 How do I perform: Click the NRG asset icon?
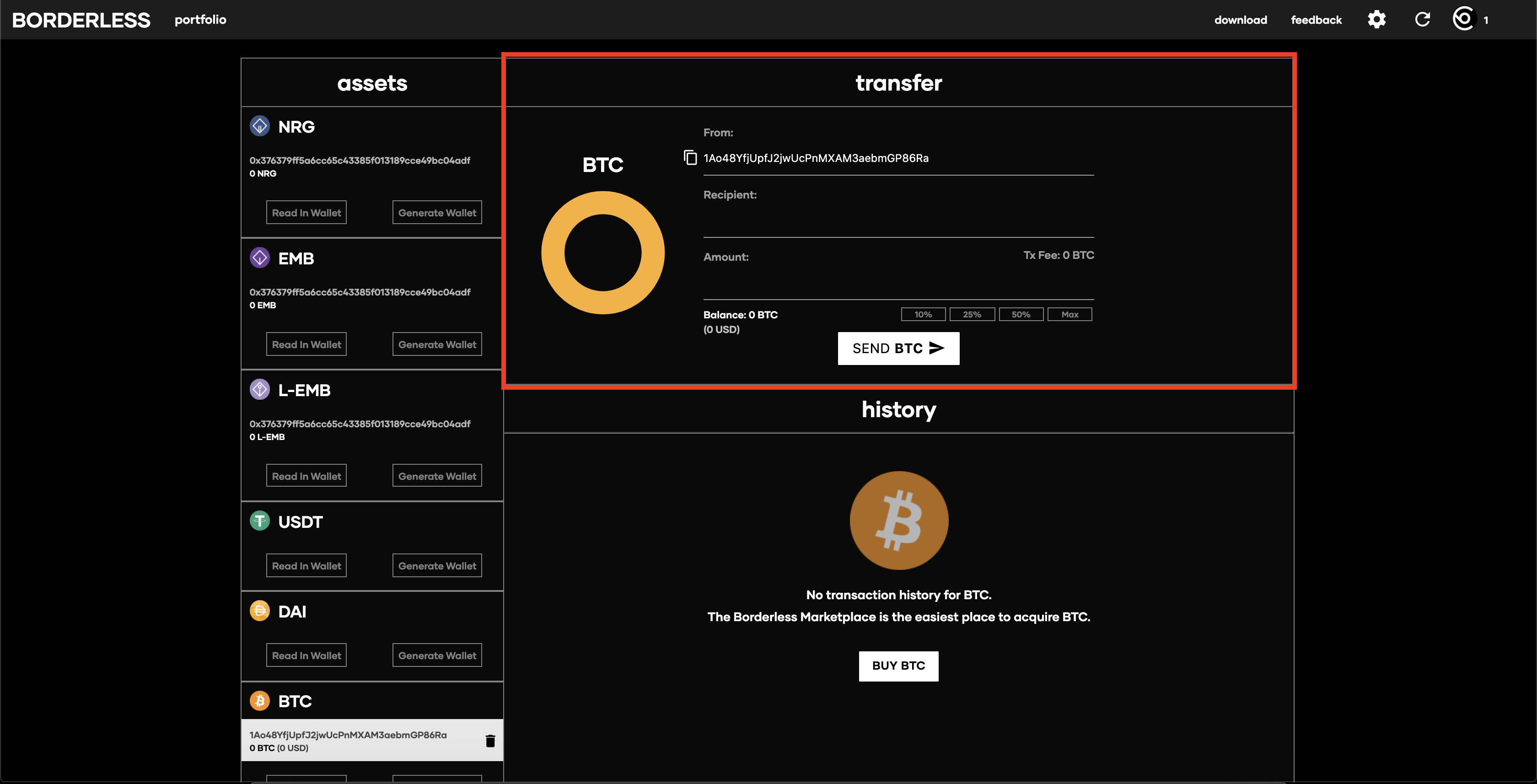click(x=259, y=126)
